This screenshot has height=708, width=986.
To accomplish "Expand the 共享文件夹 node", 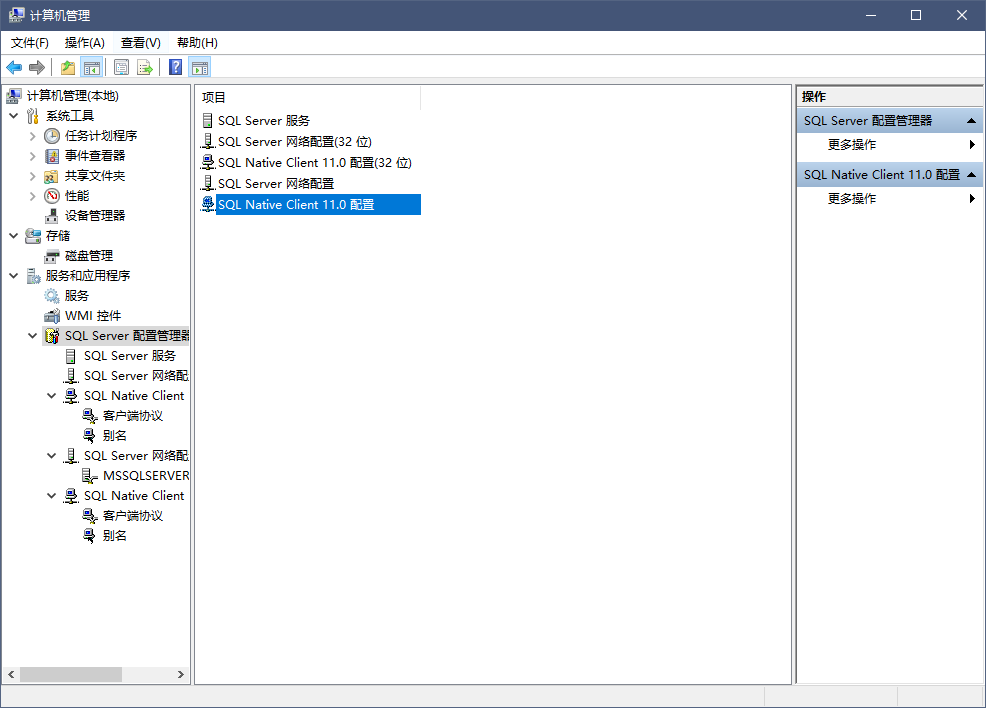I will [x=33, y=176].
